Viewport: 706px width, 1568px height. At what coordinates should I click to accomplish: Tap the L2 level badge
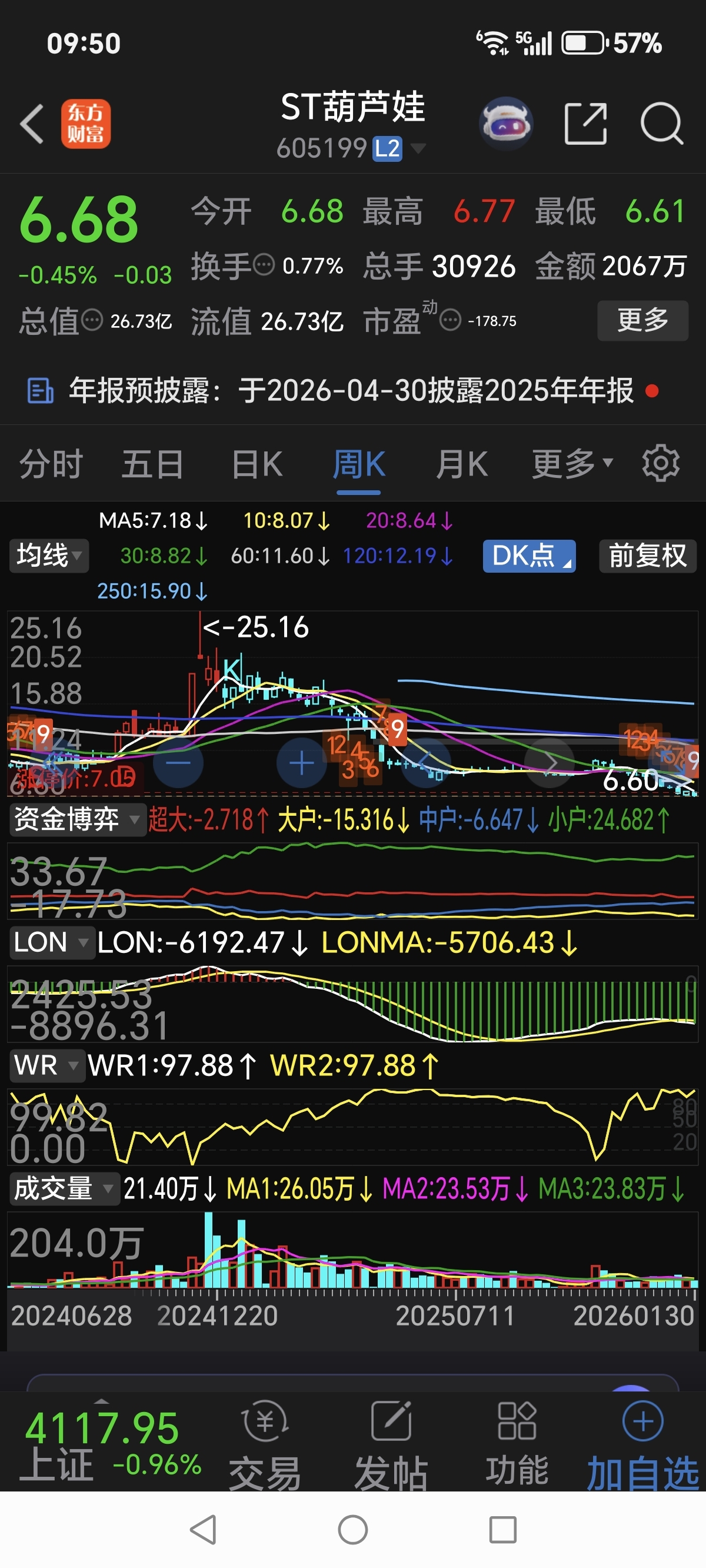point(388,148)
